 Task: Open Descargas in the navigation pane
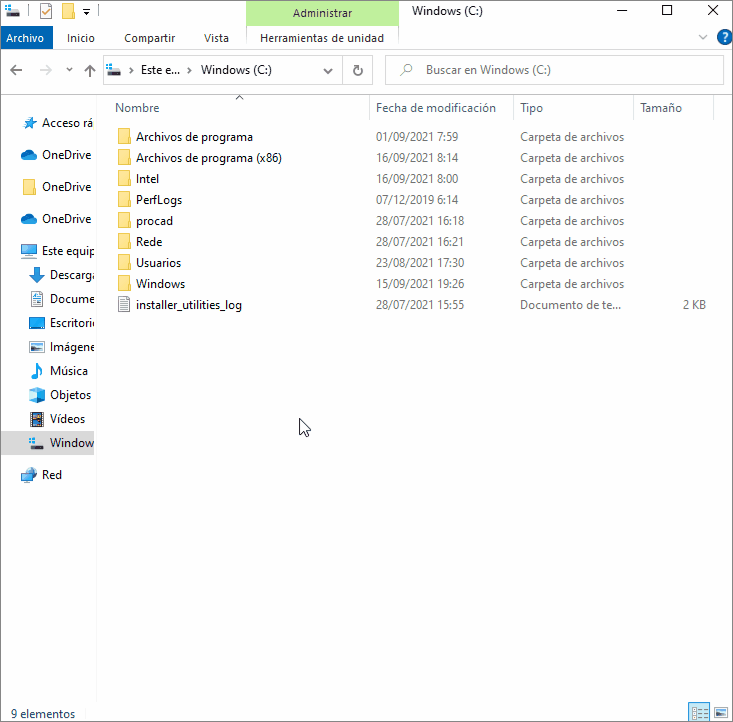[61, 275]
